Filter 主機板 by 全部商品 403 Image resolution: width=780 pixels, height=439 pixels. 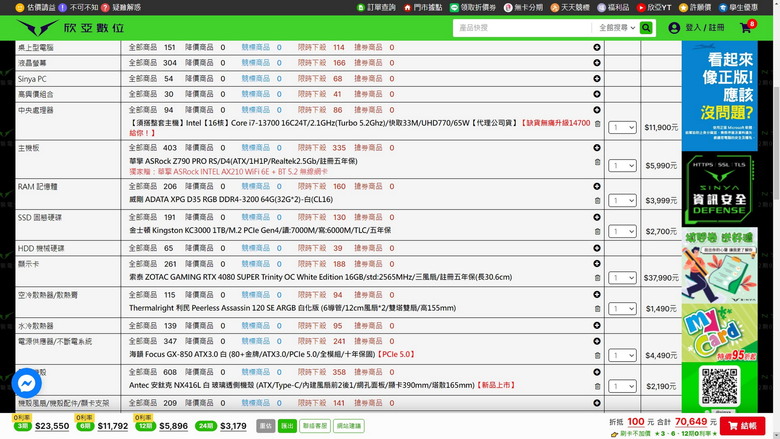153,148
